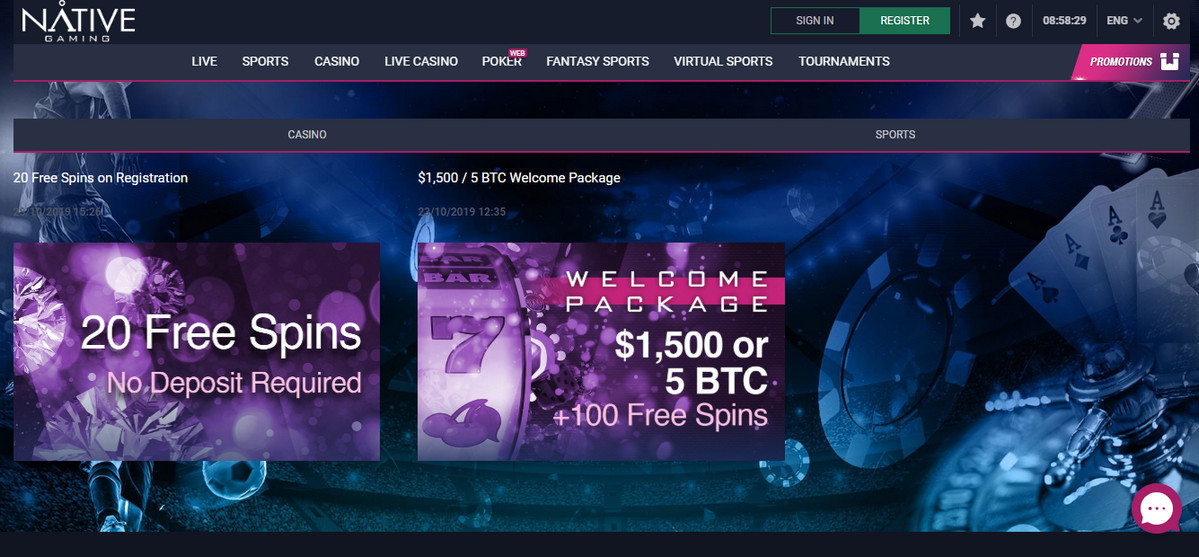Switch to the Casino promotions tab
Screen dimensions: 1199x557
click(307, 135)
